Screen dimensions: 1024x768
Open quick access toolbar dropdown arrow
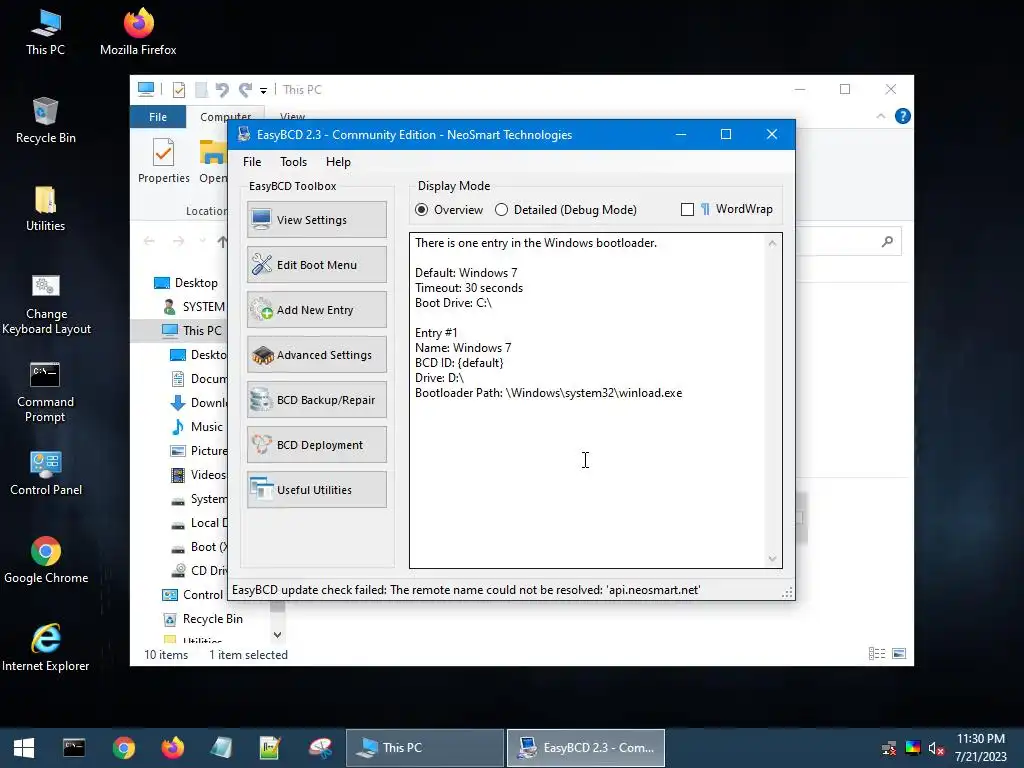[x=263, y=90]
